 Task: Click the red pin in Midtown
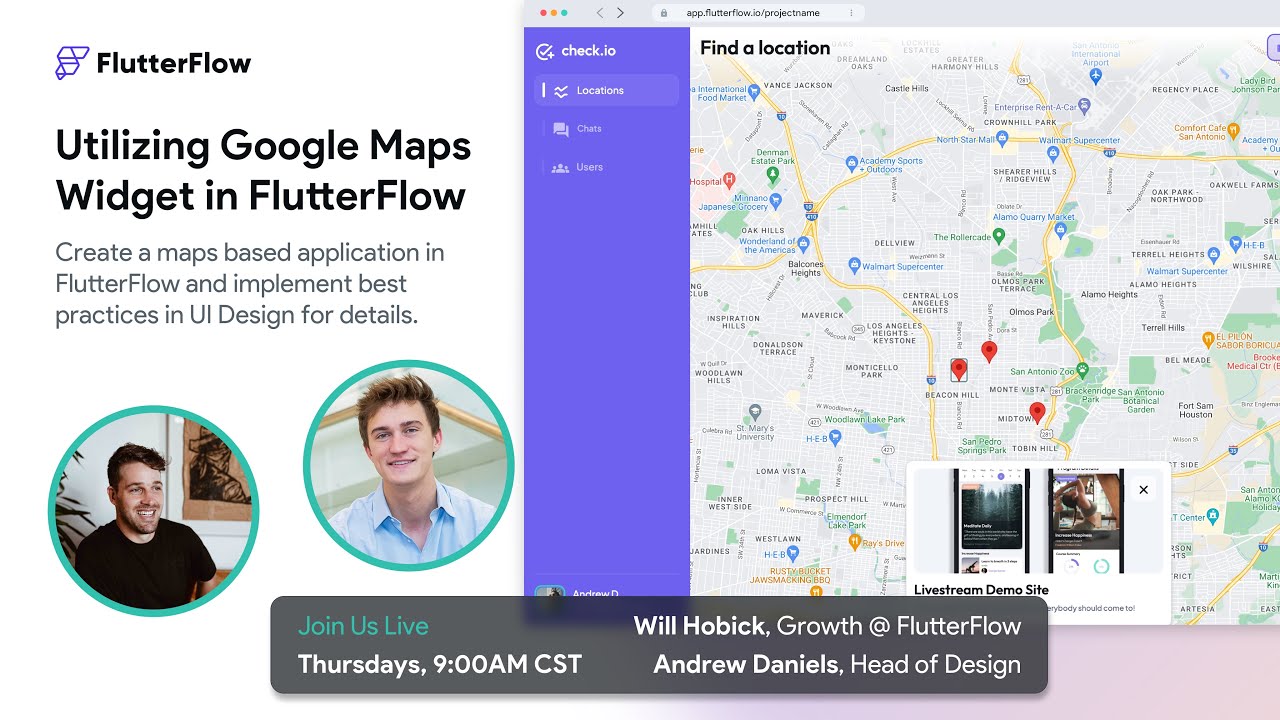pos(1037,412)
